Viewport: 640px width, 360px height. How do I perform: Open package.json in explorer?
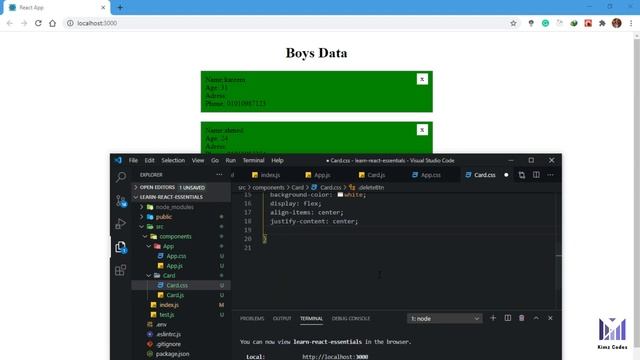pos(181,354)
